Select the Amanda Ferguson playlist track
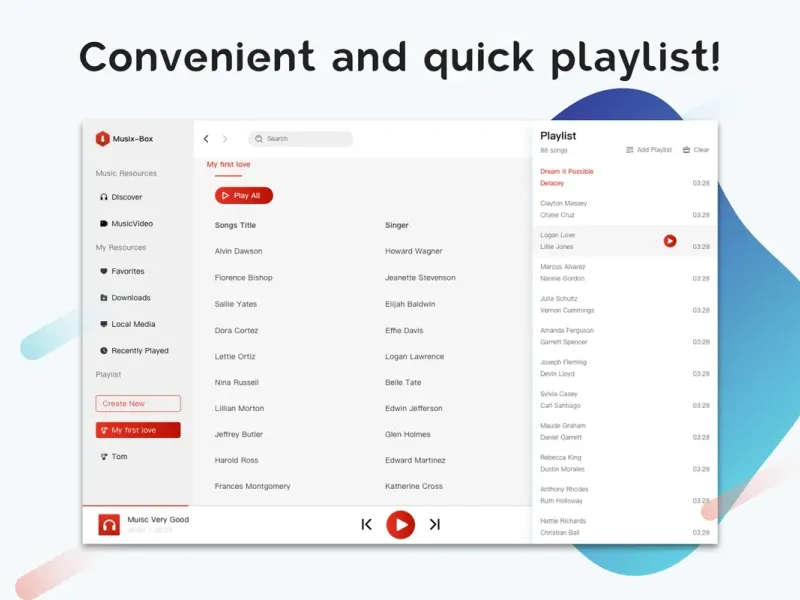Viewport: 800px width, 600px height. tap(624, 336)
